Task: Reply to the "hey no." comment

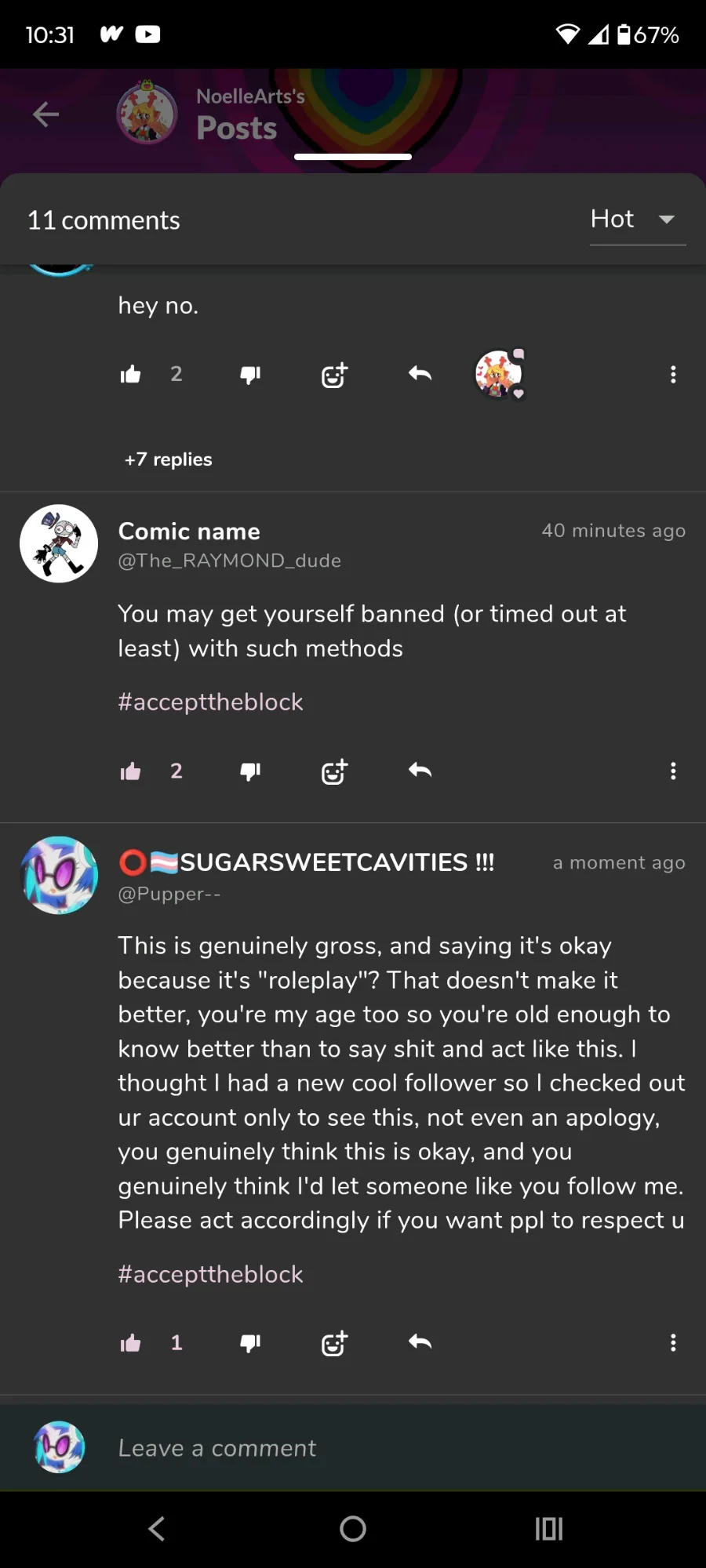Action: tap(420, 374)
